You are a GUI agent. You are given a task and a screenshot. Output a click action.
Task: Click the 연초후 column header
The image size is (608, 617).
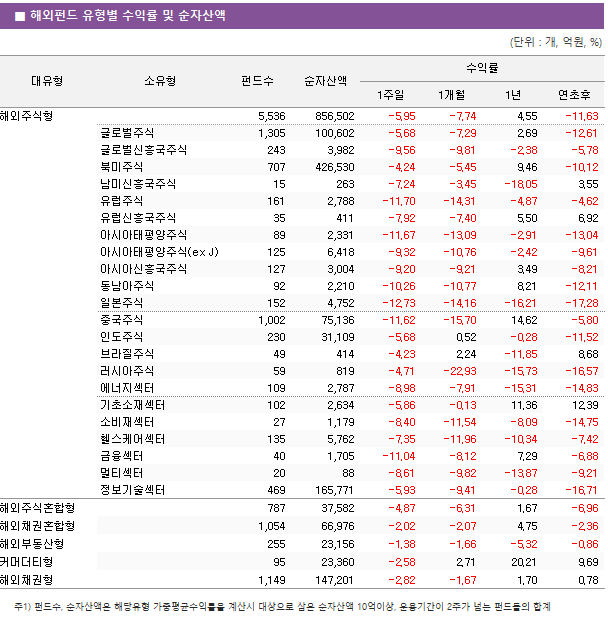pyautogui.click(x=574, y=95)
